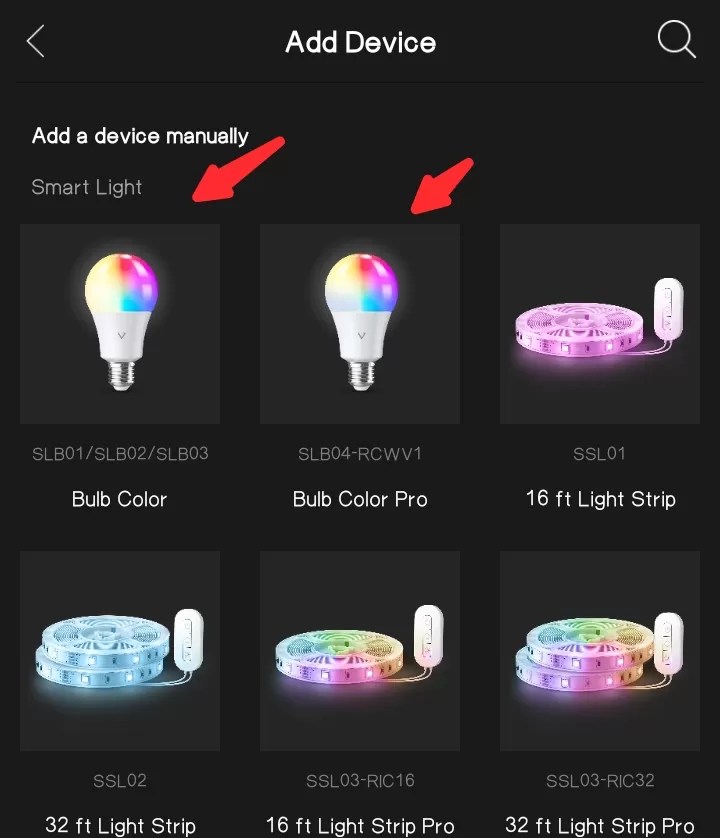Select the Bulb Color Pro bulb image
The width and height of the screenshot is (720, 838).
click(360, 324)
